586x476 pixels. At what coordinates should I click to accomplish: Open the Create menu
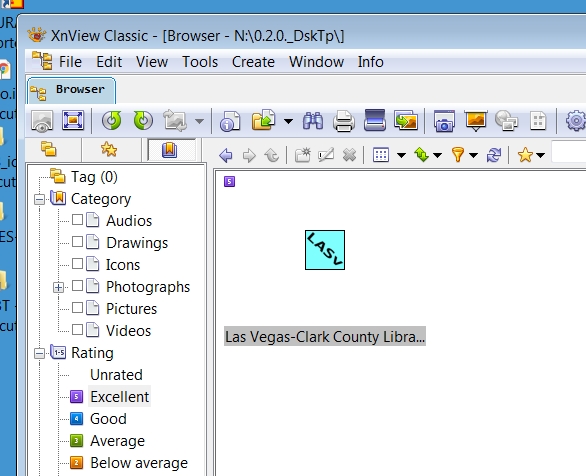coord(253,62)
